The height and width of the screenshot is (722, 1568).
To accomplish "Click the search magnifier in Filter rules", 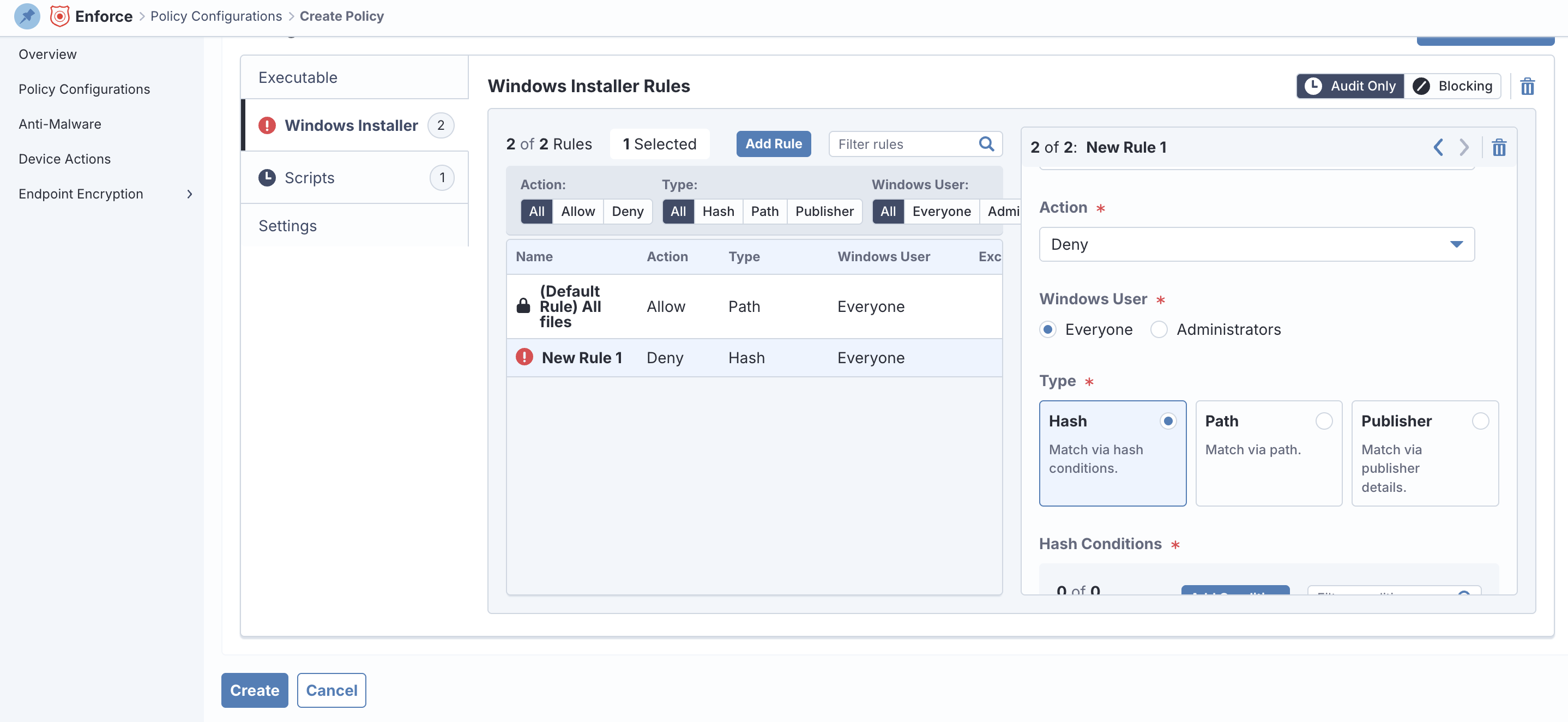I will coord(986,145).
